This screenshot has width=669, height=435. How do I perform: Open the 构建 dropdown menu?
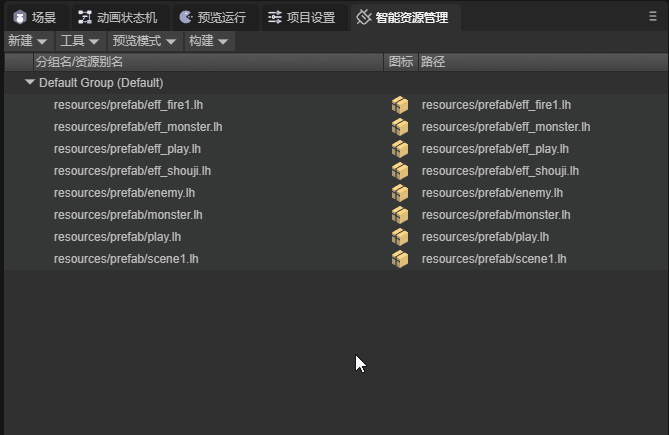pyautogui.click(x=209, y=41)
